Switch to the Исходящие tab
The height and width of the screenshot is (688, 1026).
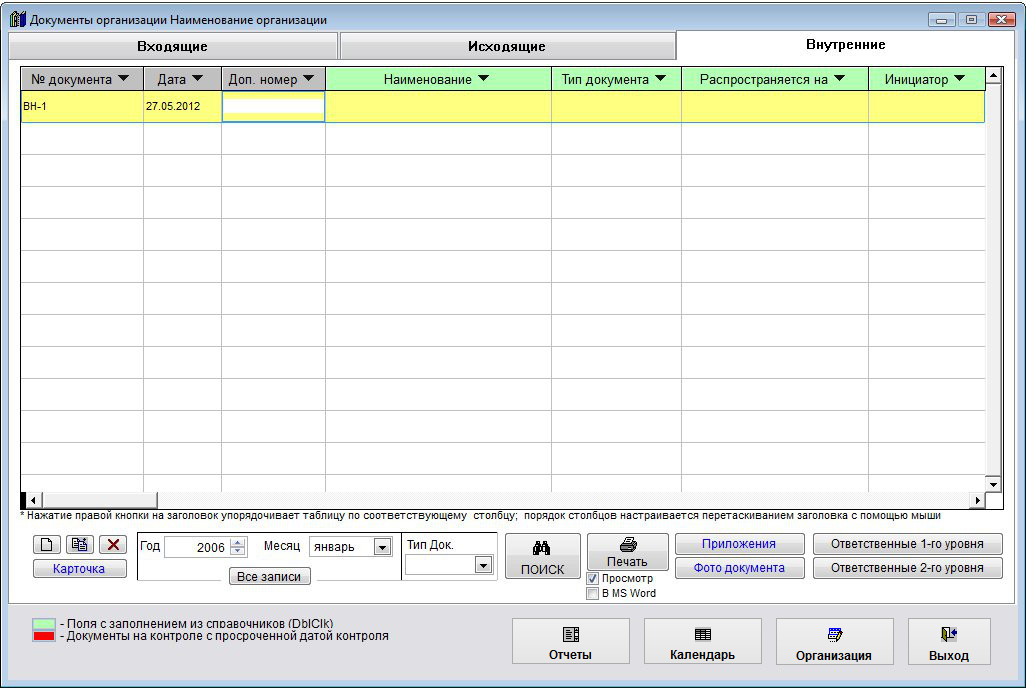[x=507, y=46]
